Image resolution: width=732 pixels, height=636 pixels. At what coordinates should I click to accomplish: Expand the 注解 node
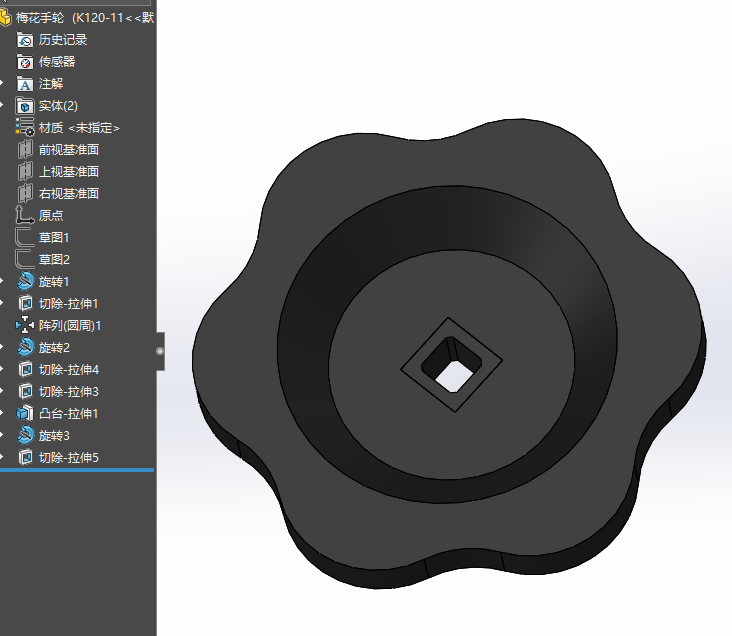click(x=2, y=84)
